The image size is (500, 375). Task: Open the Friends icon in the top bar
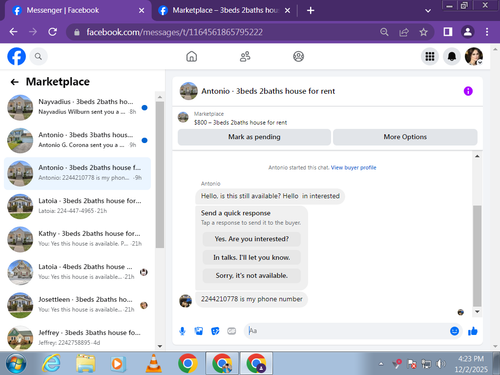(x=245, y=56)
